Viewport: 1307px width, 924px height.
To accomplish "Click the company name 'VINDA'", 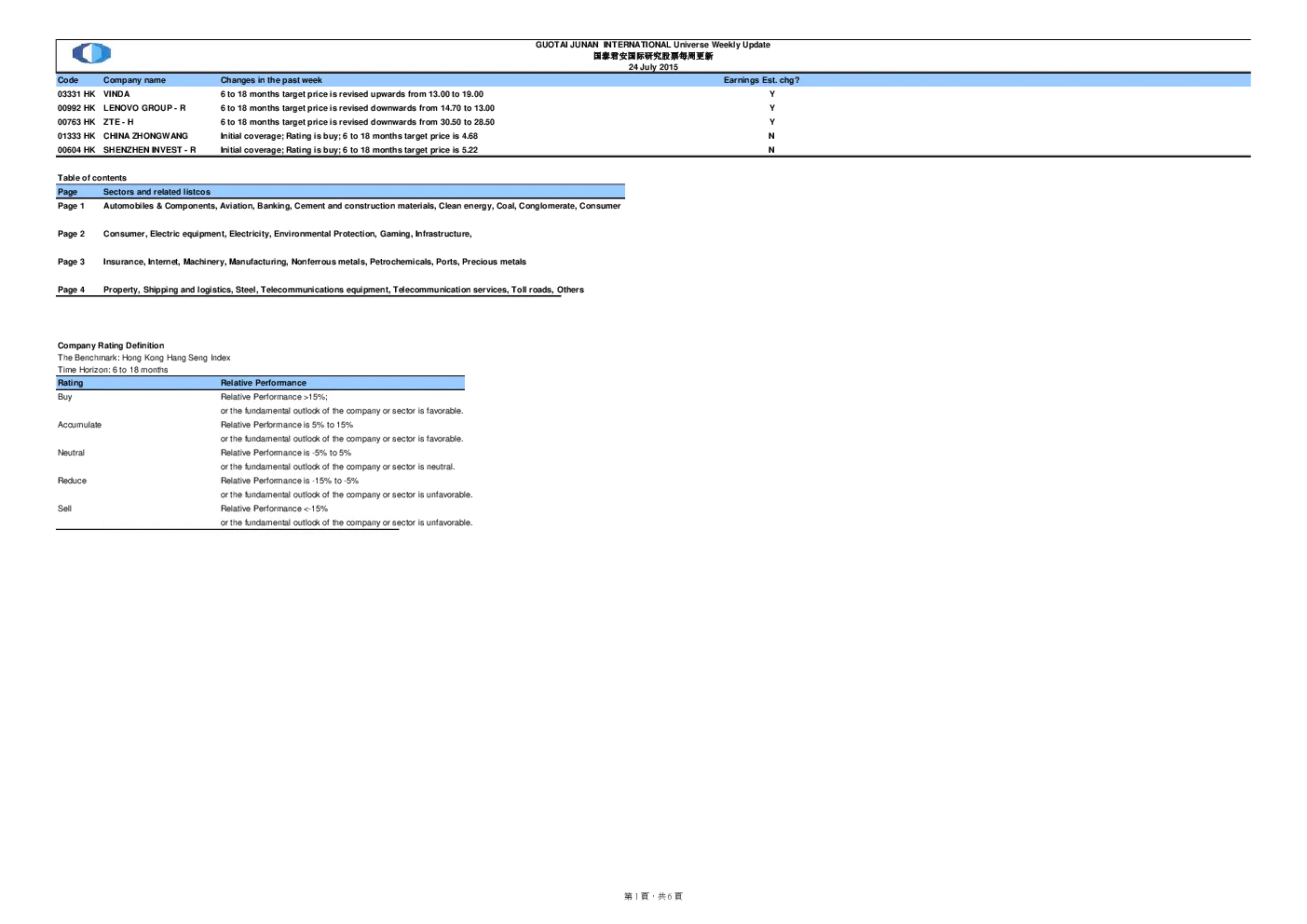I will pos(116,94).
